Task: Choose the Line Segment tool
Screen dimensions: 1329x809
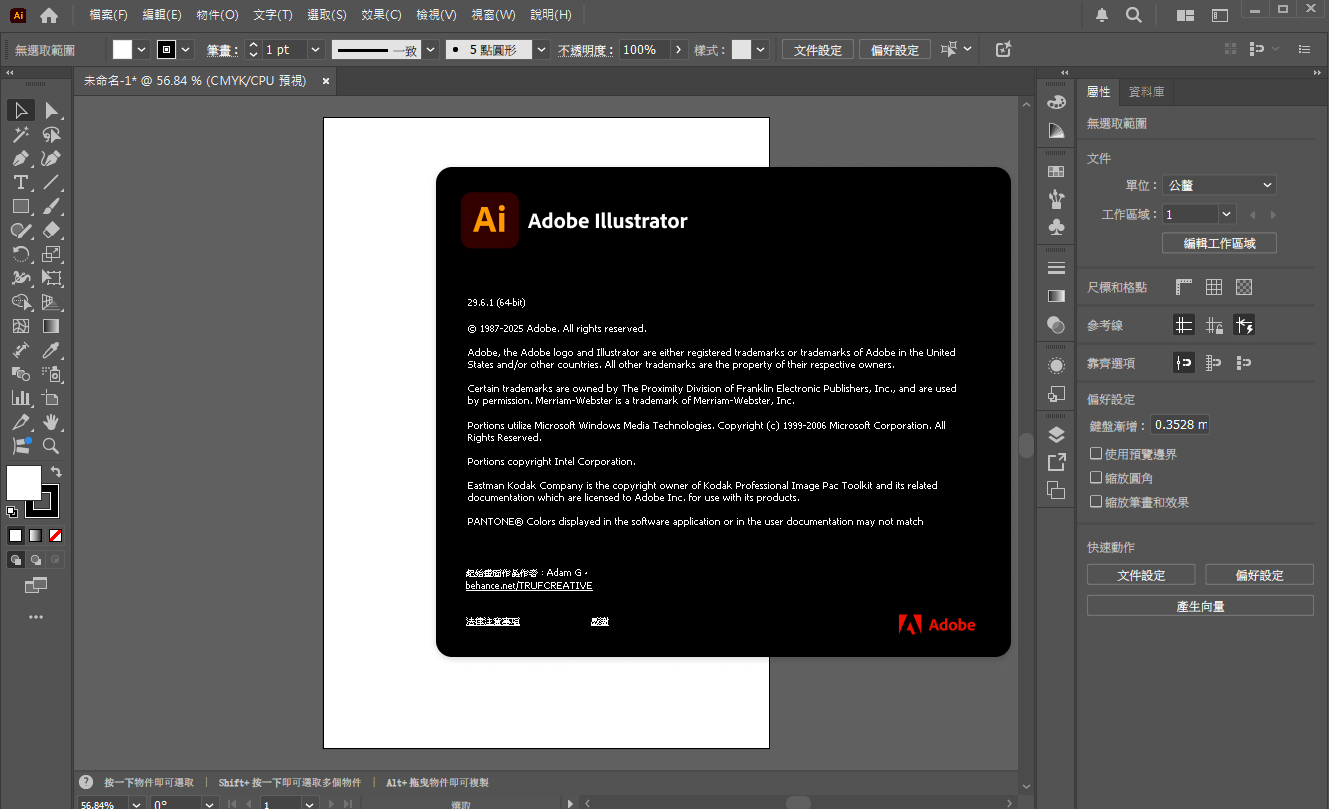Action: (51, 182)
